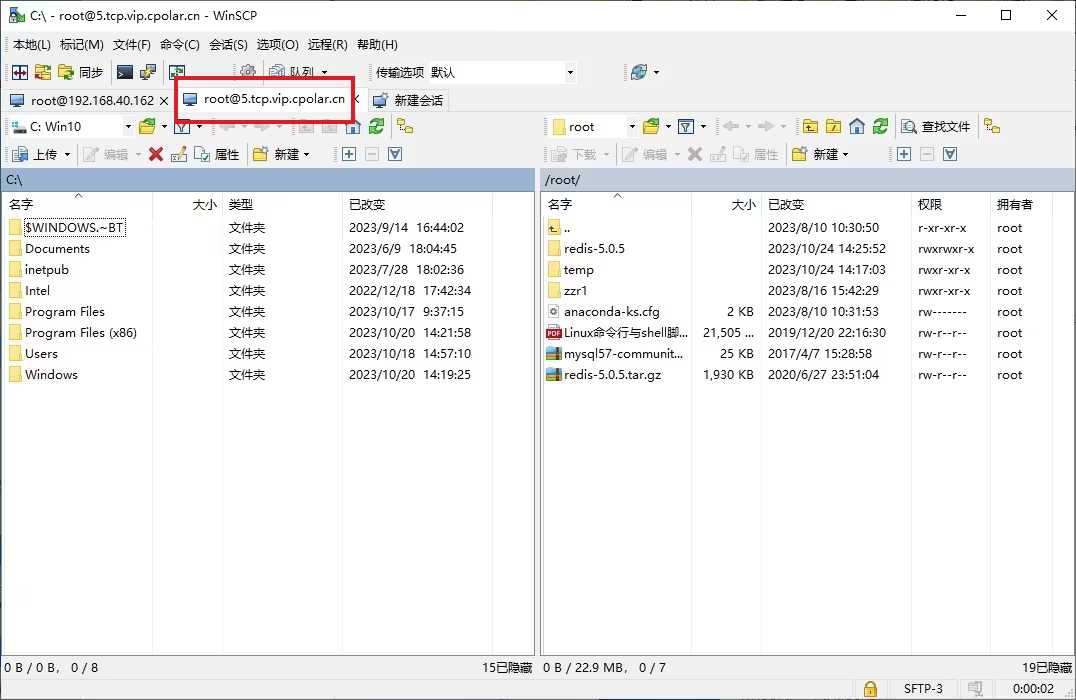The image size is (1076, 700).
Task: Go to remote root directory icon
Action: pyautogui.click(x=834, y=126)
